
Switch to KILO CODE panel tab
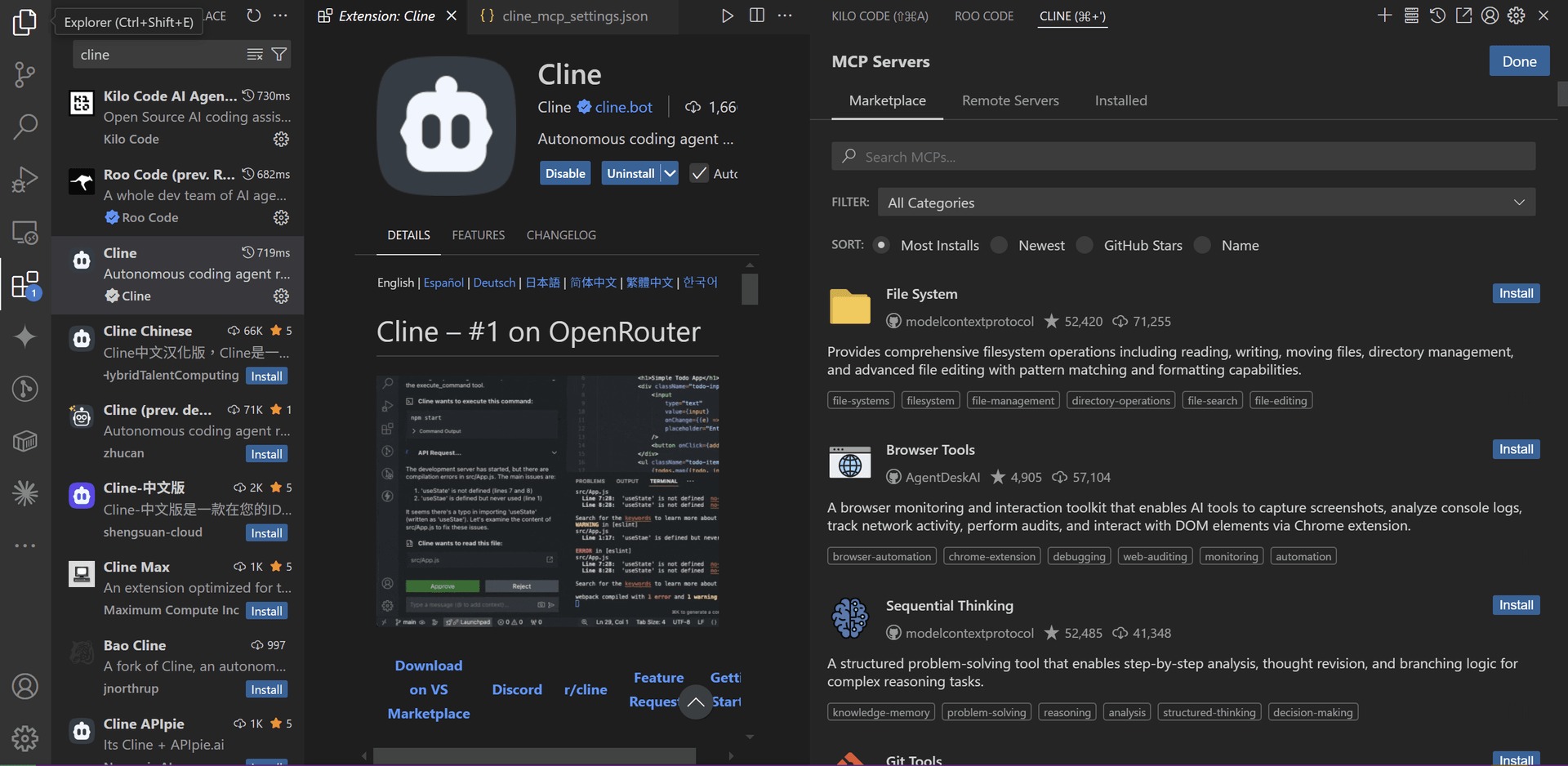(x=880, y=16)
